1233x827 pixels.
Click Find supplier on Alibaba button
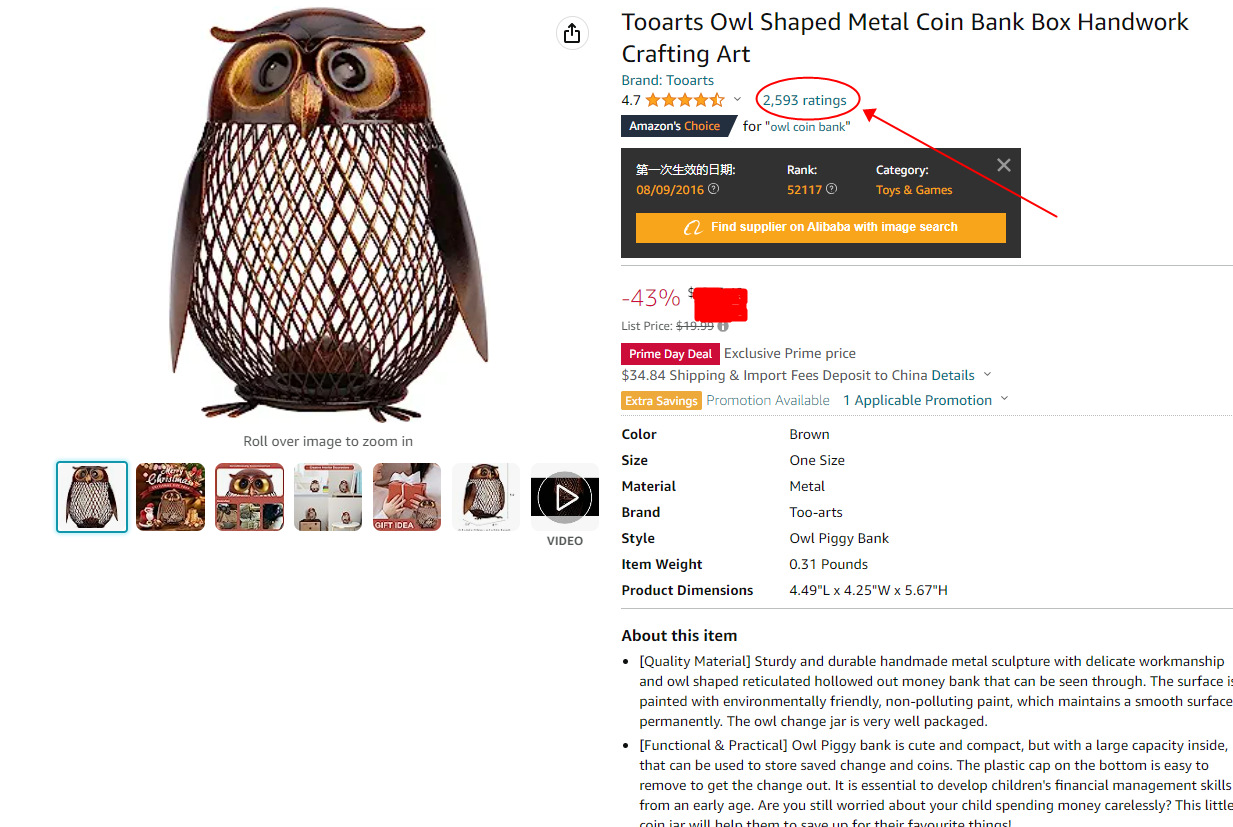820,227
